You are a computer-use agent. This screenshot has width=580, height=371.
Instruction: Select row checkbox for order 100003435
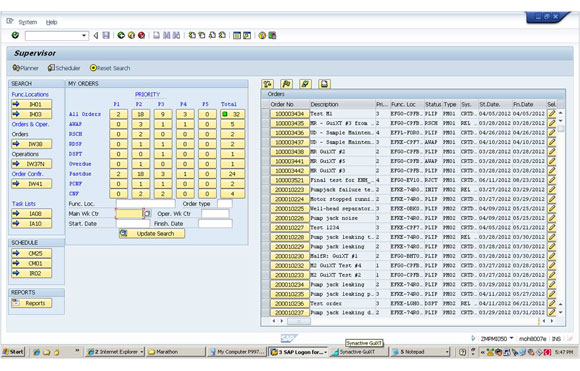coord(265,123)
